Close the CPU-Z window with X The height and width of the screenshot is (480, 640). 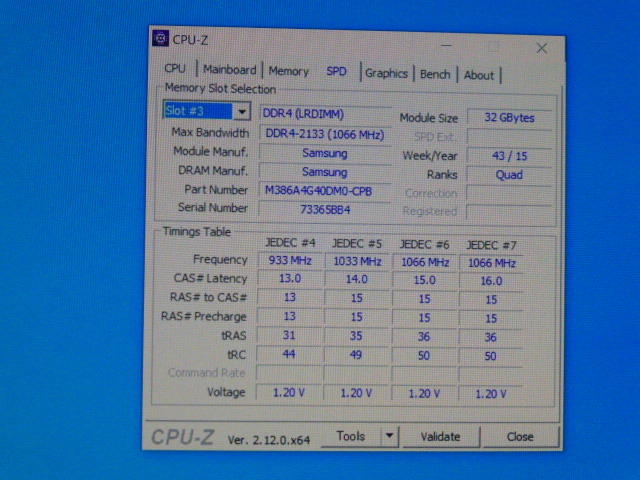(542, 49)
